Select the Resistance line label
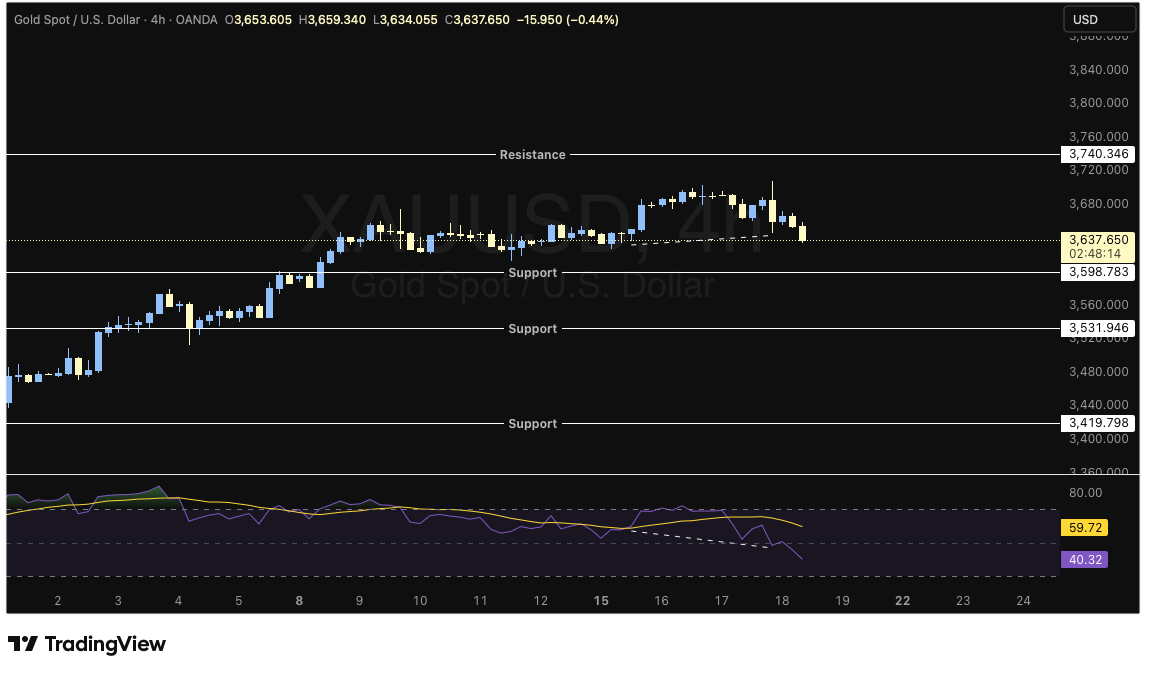The image size is (1150, 674). click(x=532, y=155)
